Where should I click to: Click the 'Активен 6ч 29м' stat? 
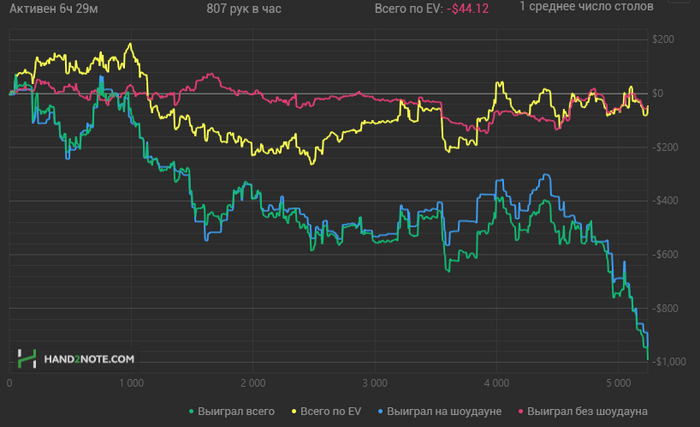54,9
